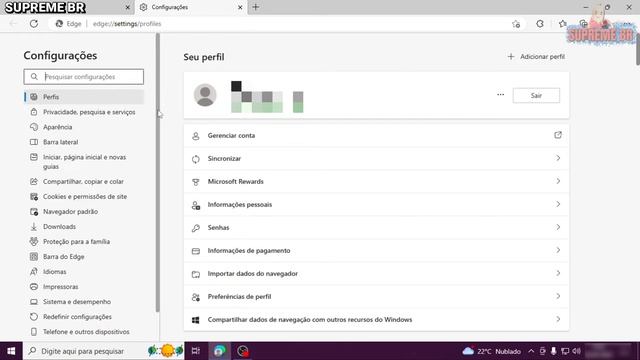Click the Importar dados do navegador icon
This screenshot has height=360, width=640.
tap(196, 274)
